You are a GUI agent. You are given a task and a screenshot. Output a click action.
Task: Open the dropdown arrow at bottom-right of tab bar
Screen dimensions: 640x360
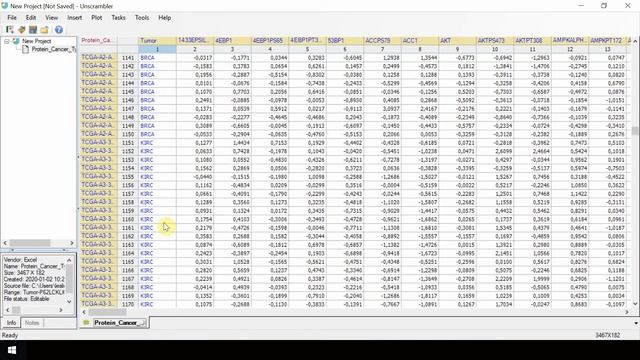tap(636, 323)
